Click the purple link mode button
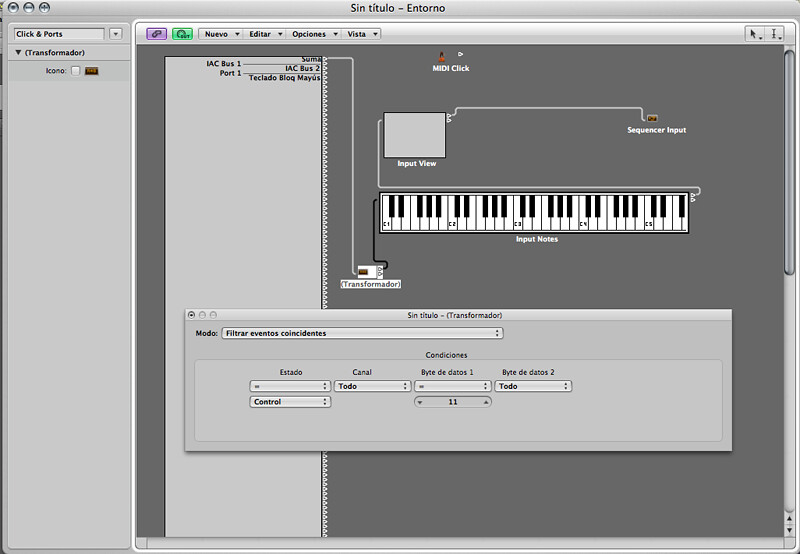 point(156,34)
